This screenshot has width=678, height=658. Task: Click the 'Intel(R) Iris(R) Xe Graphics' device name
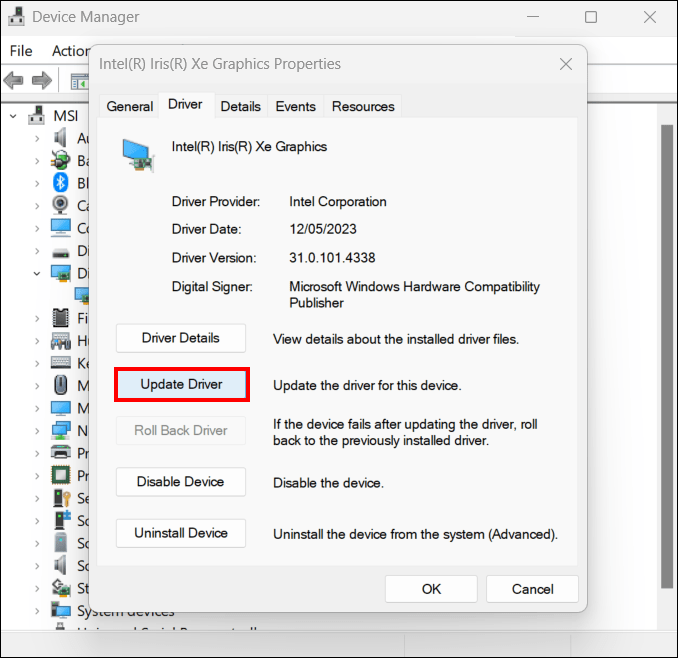point(249,147)
